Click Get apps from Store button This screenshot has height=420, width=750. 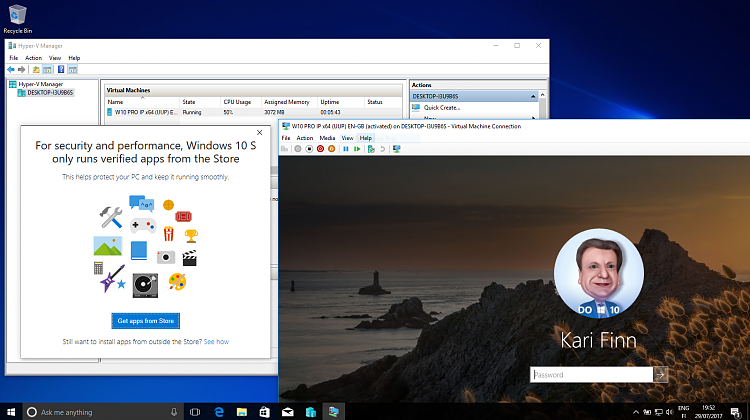coord(145,321)
